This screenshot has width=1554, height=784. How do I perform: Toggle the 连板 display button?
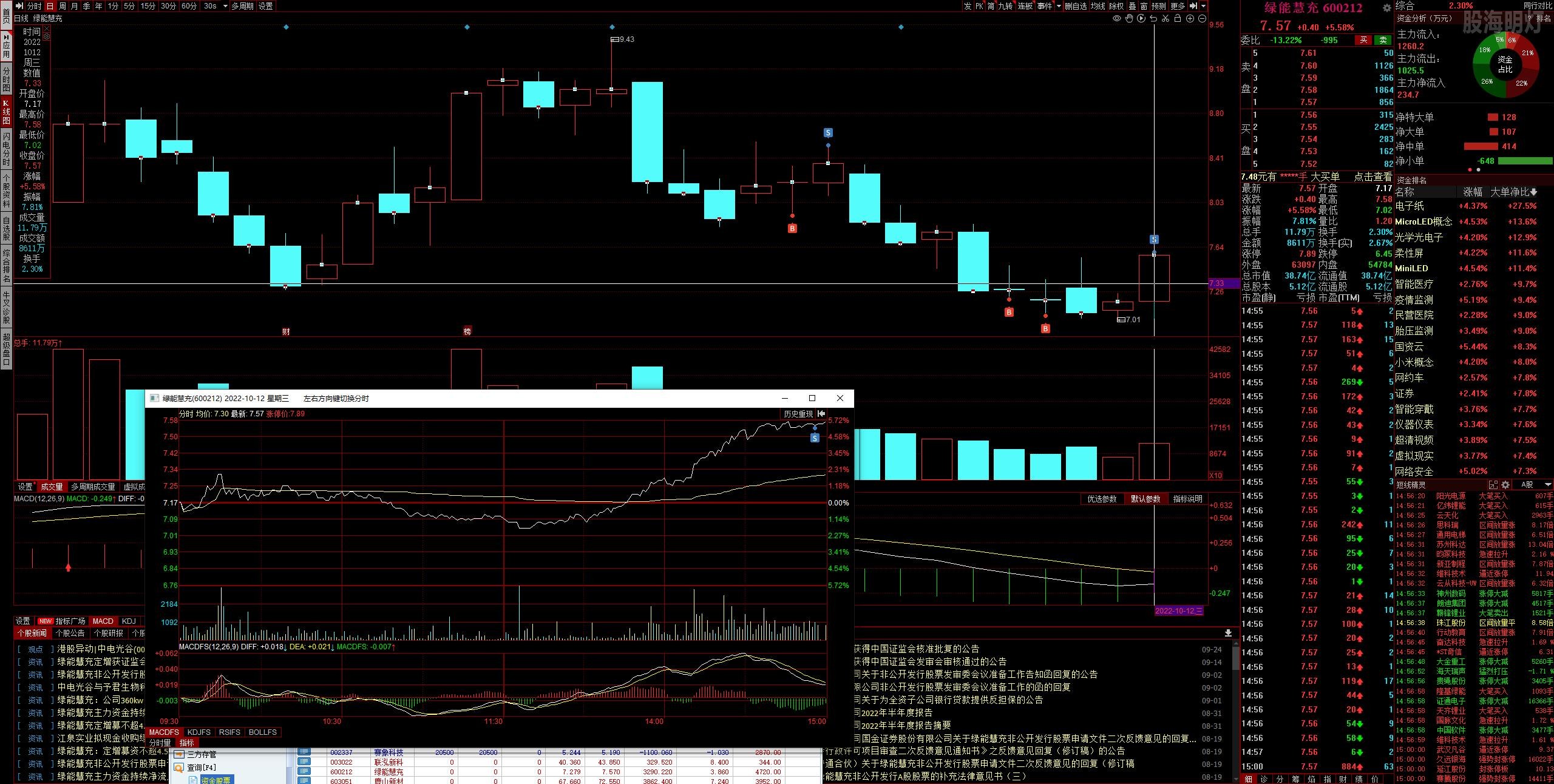[x=1025, y=6]
